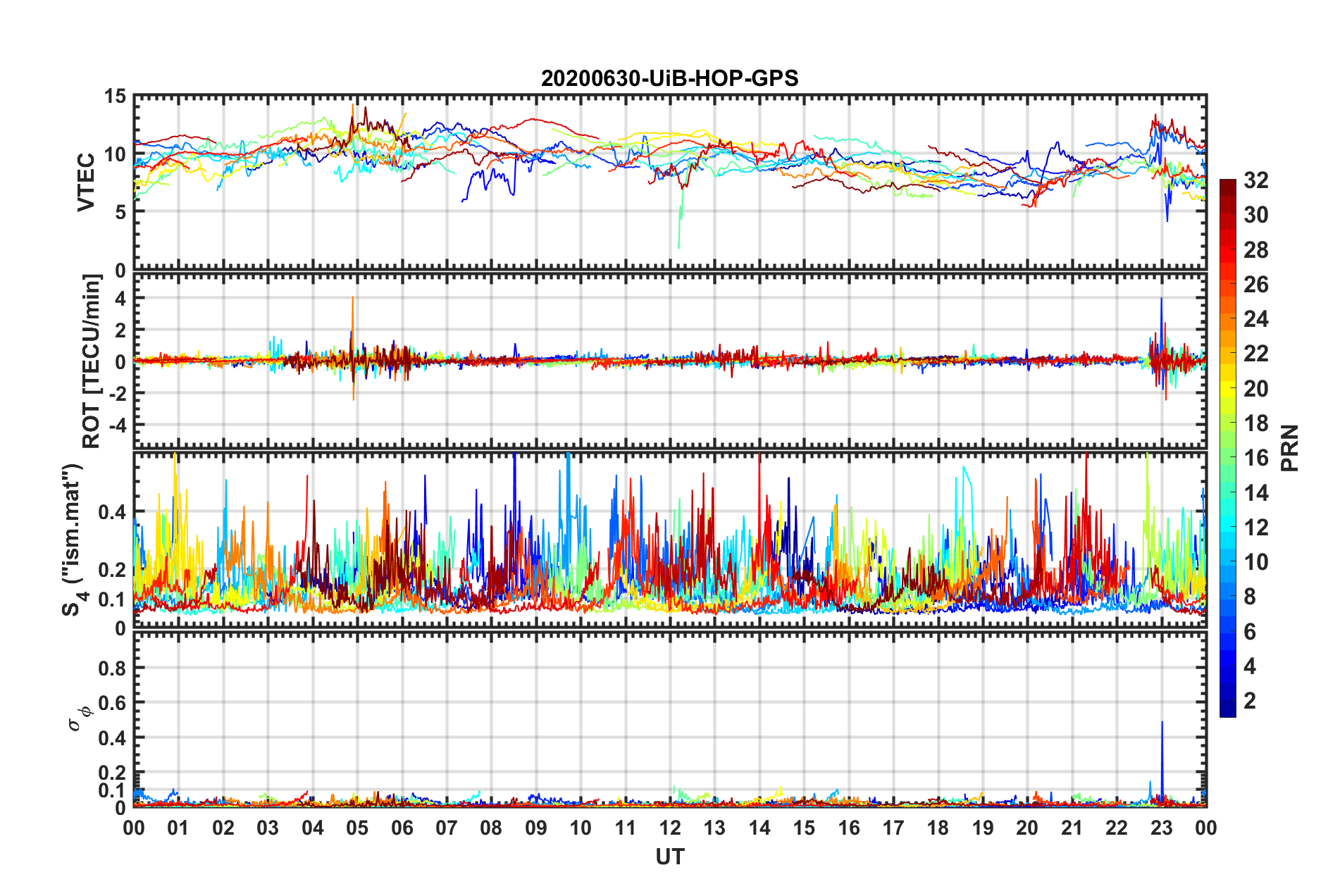Click the colorbar tick label 32
Viewport: 1340px width, 896px height.
(x=1255, y=180)
